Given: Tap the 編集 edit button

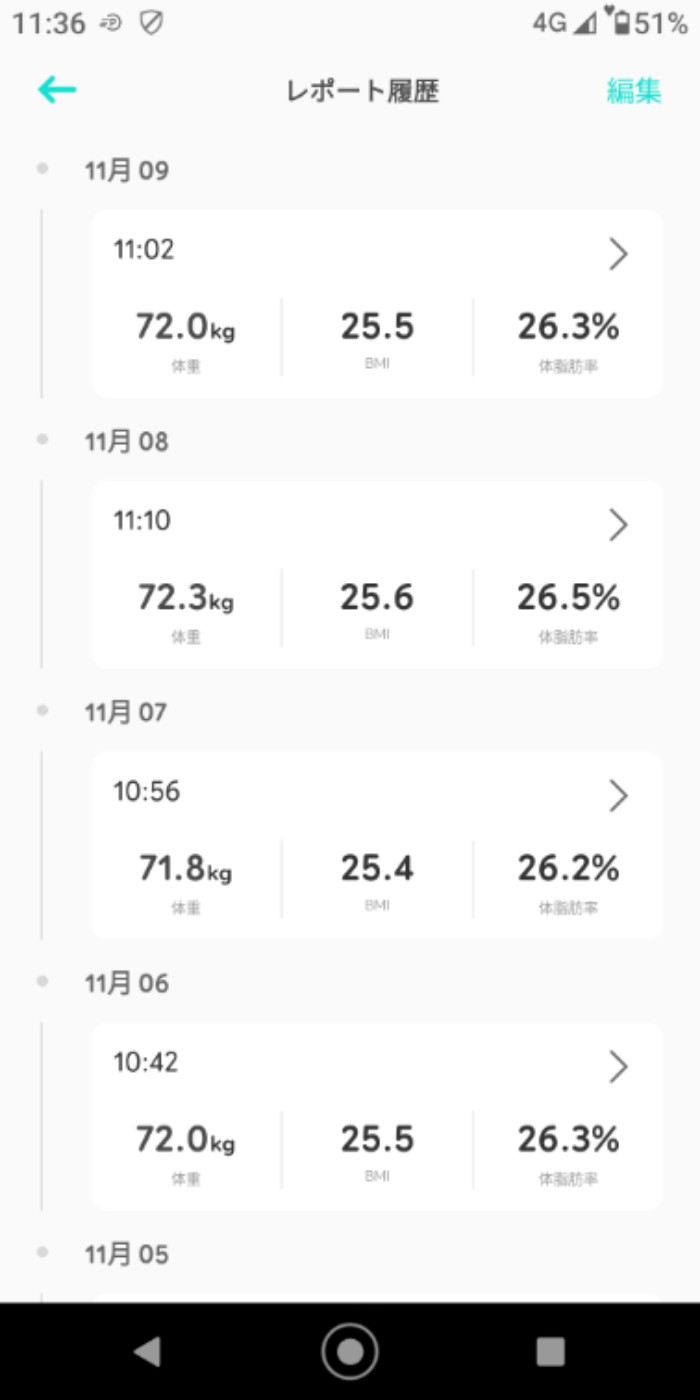Looking at the screenshot, I should pyautogui.click(x=634, y=91).
